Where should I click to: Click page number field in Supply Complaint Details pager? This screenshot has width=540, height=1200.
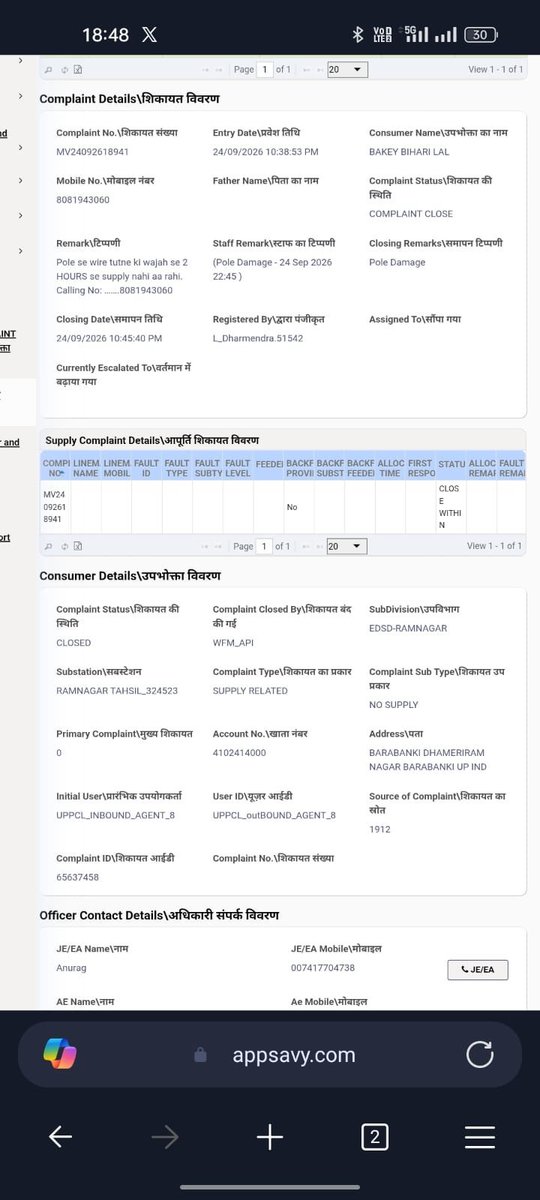tap(265, 546)
